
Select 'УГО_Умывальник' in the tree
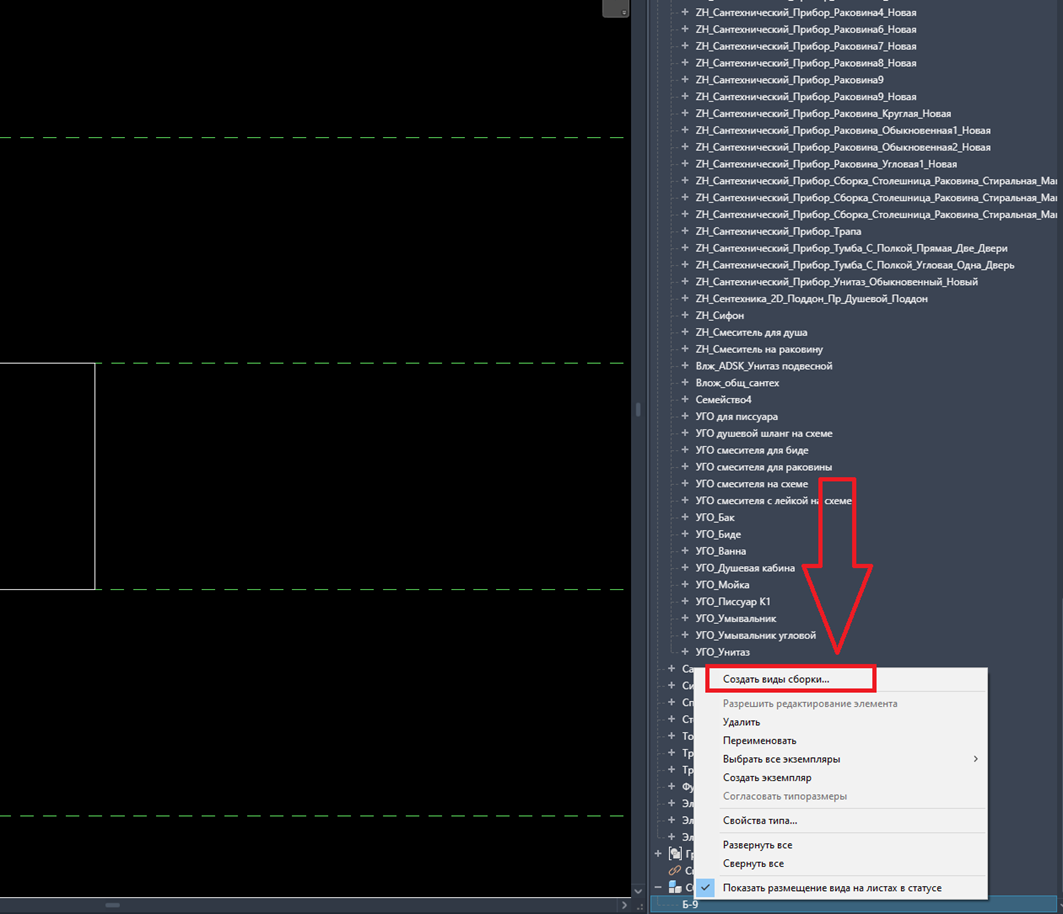point(736,618)
